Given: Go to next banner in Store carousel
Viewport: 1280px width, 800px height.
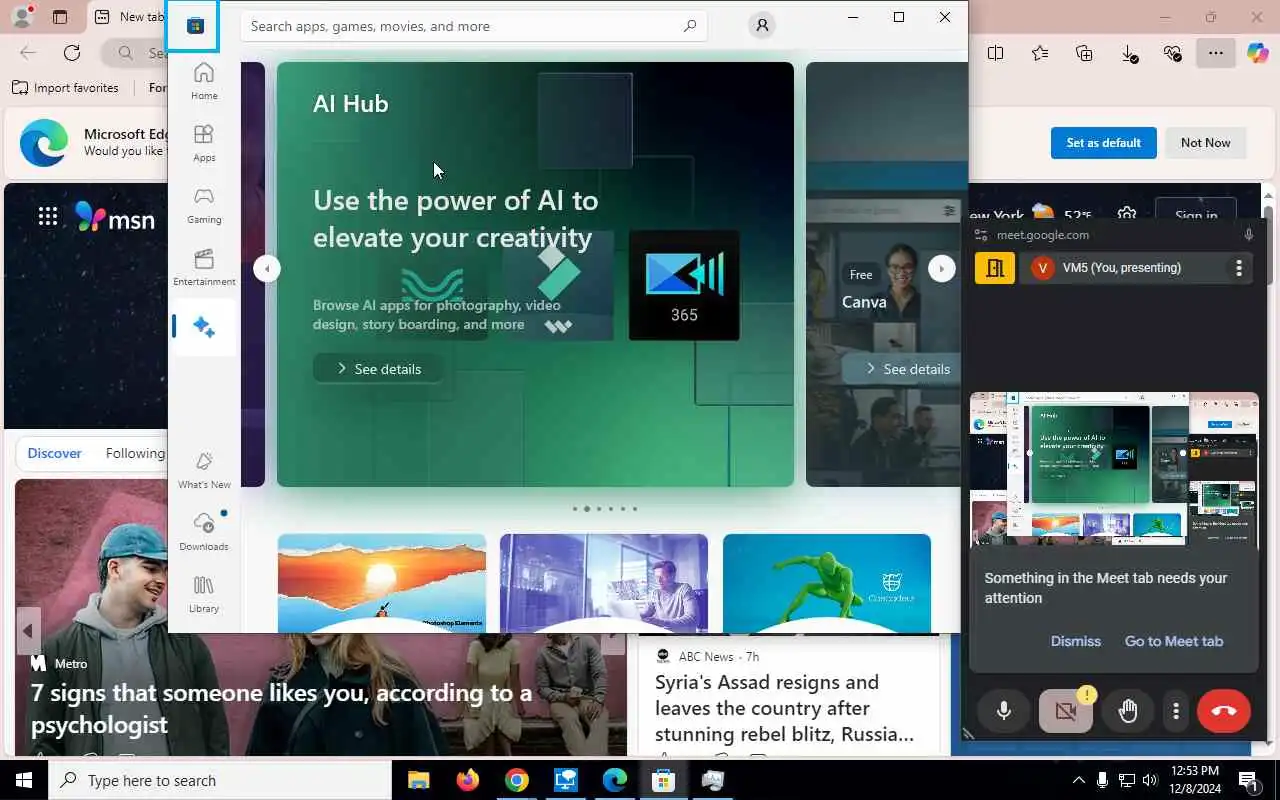Looking at the screenshot, I should pos(941,268).
